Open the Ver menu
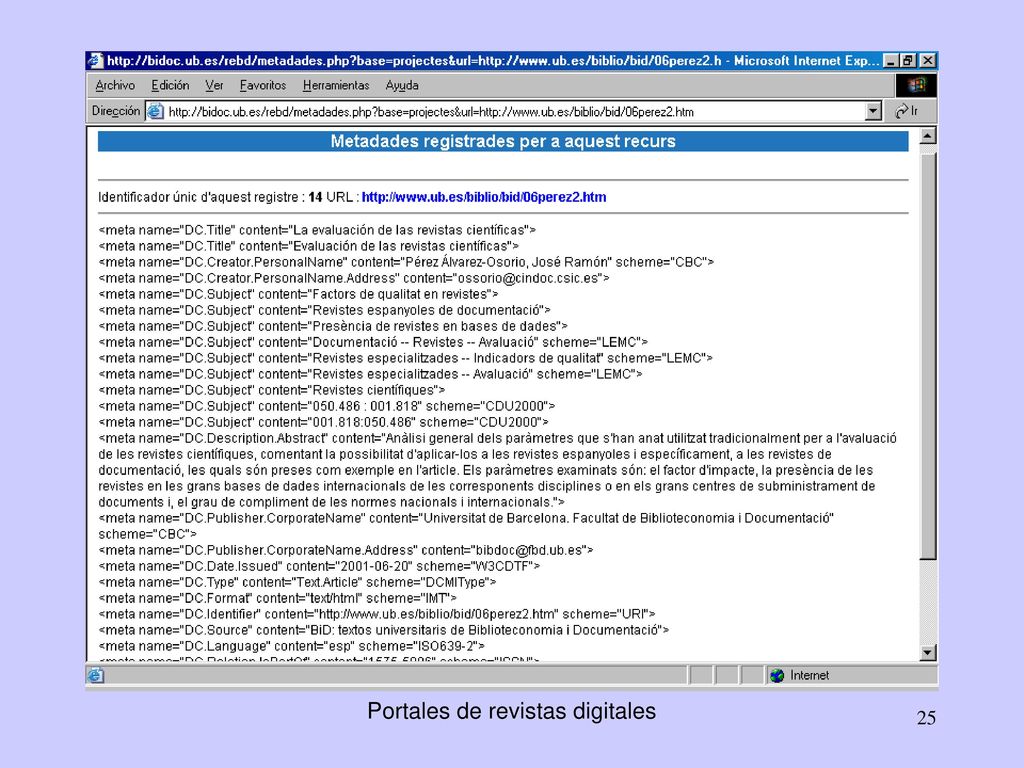 (214, 86)
